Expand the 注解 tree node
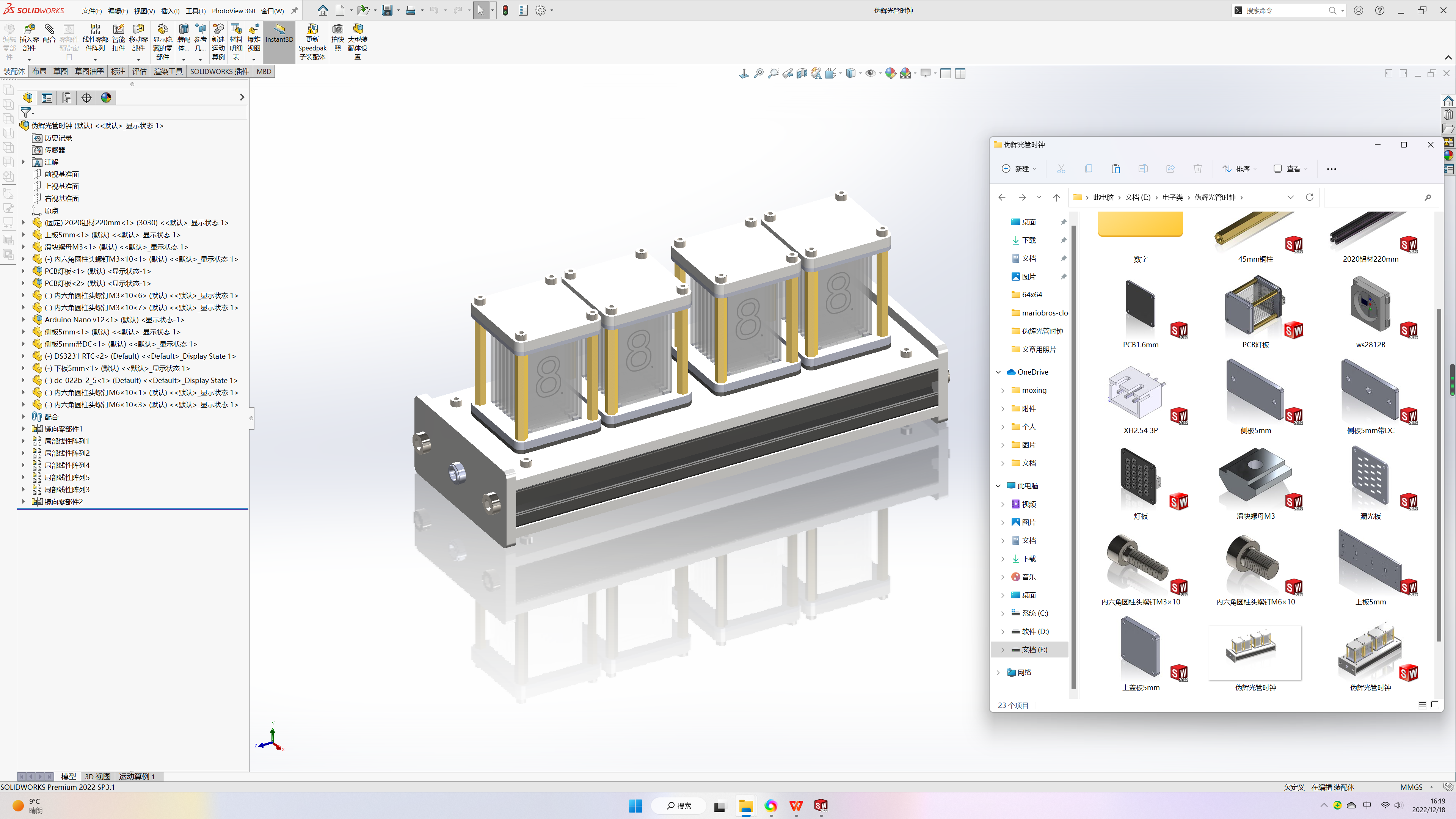Viewport: 1456px width, 819px height. tap(23, 162)
